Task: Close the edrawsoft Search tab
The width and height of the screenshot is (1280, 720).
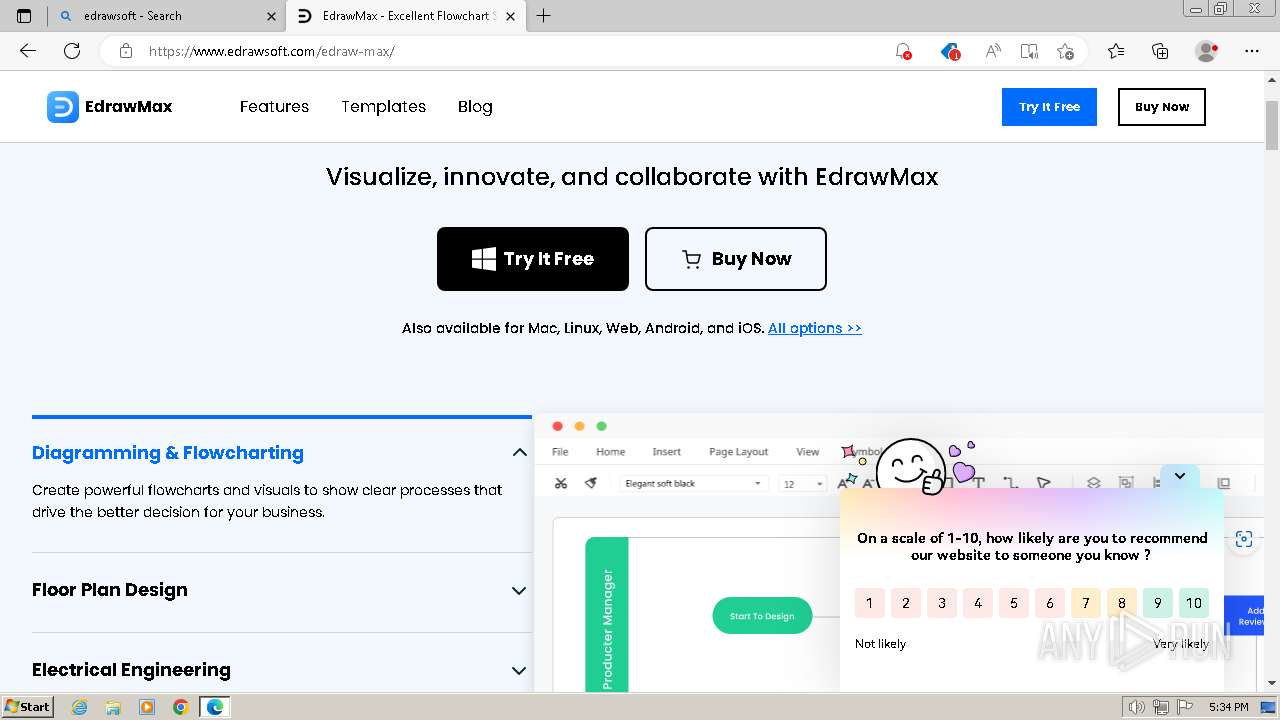Action: click(x=271, y=16)
